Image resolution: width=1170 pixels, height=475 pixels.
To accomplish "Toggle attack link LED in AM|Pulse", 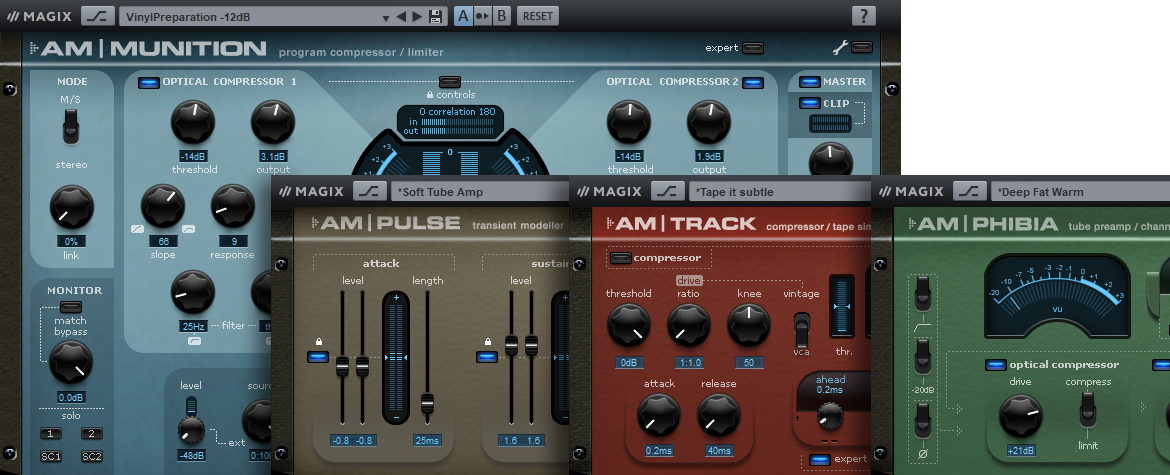I will pos(317,356).
